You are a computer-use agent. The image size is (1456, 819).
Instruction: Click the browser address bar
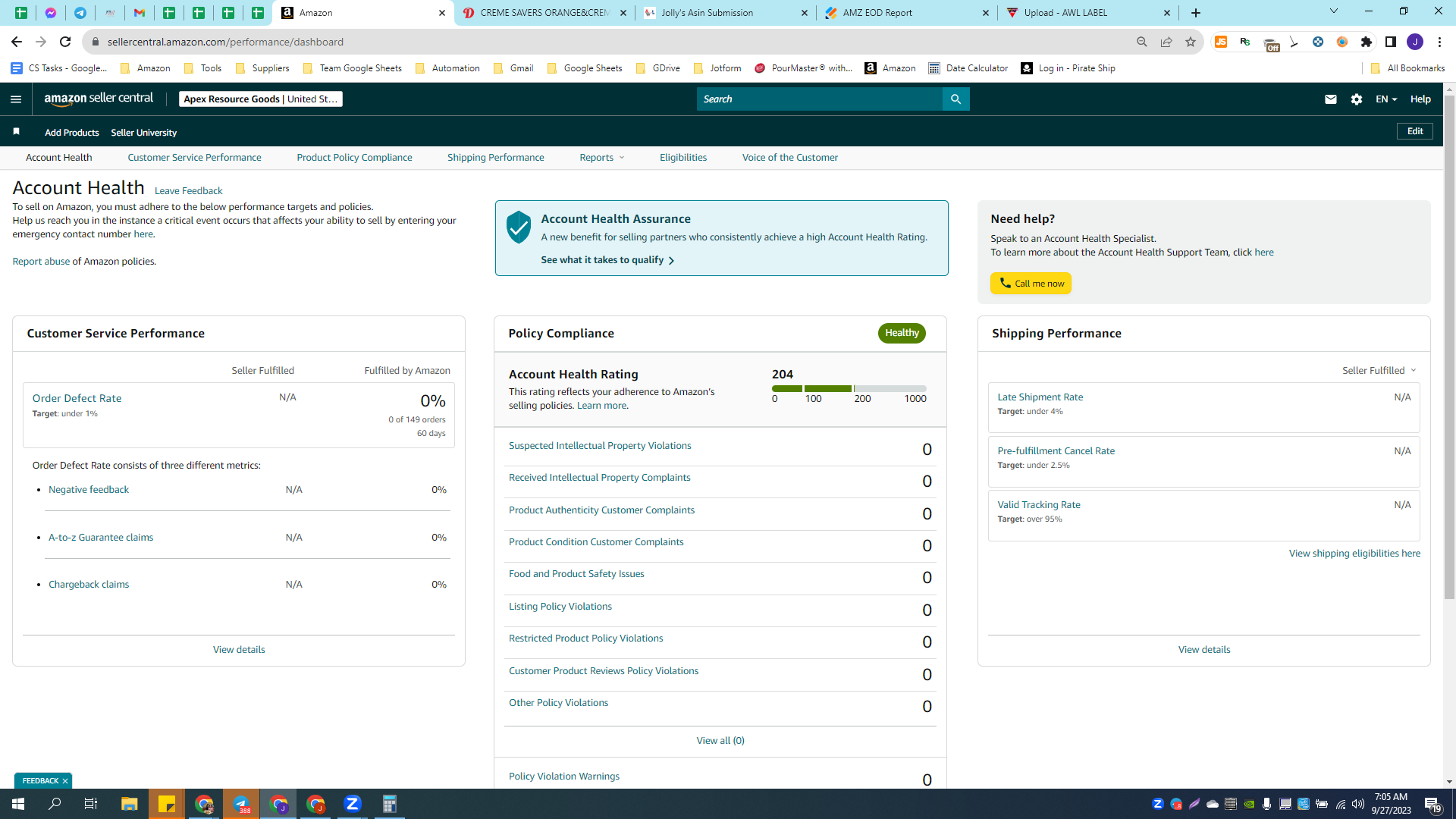[607, 42]
